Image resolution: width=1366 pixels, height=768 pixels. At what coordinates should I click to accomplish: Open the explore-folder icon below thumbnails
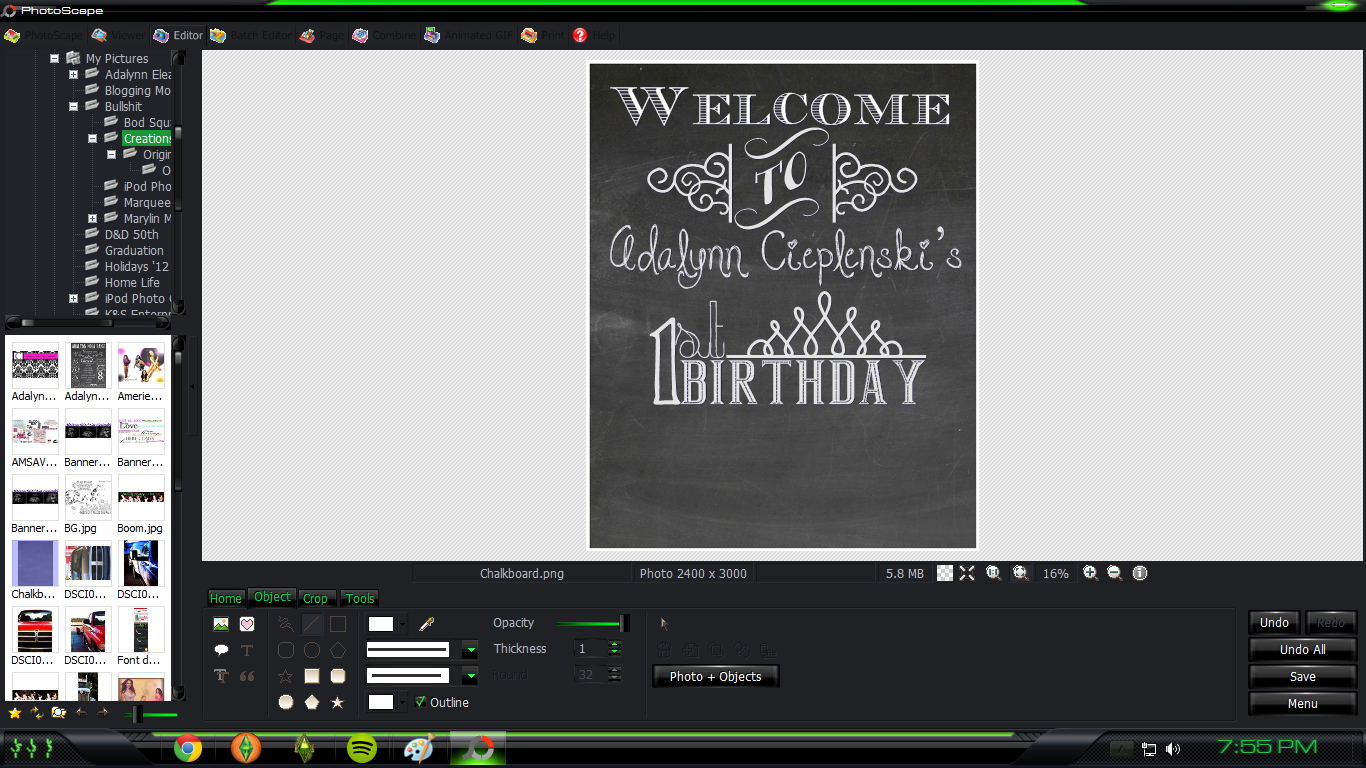tap(59, 713)
